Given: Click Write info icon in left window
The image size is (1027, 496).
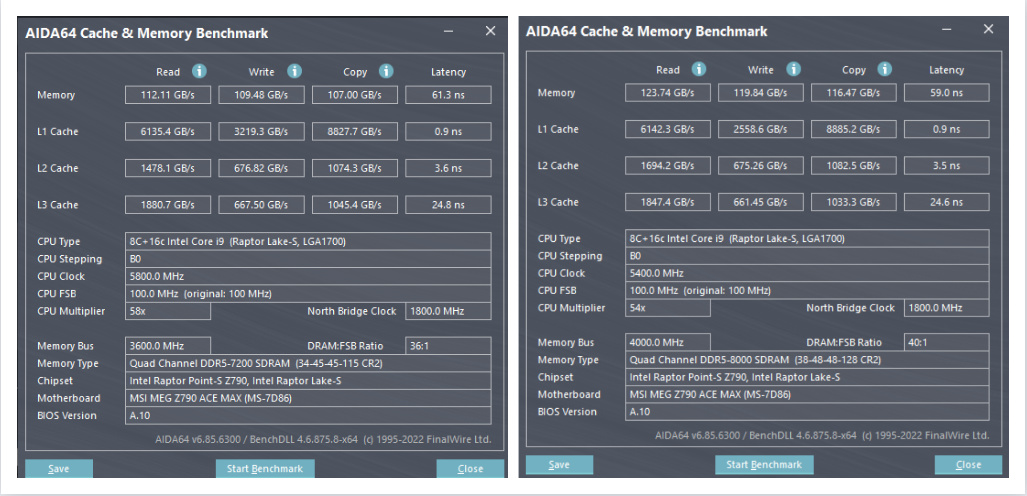Looking at the screenshot, I should (294, 71).
